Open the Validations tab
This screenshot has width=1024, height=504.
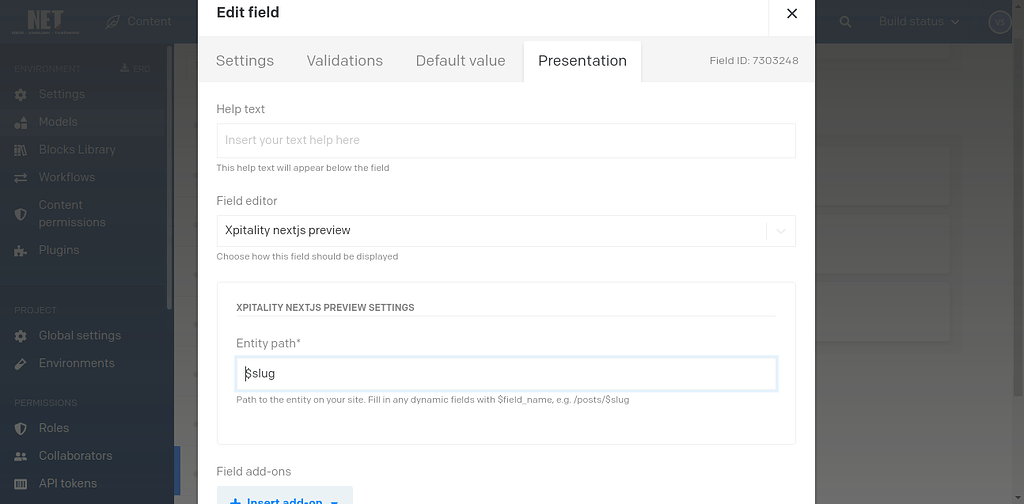345,61
